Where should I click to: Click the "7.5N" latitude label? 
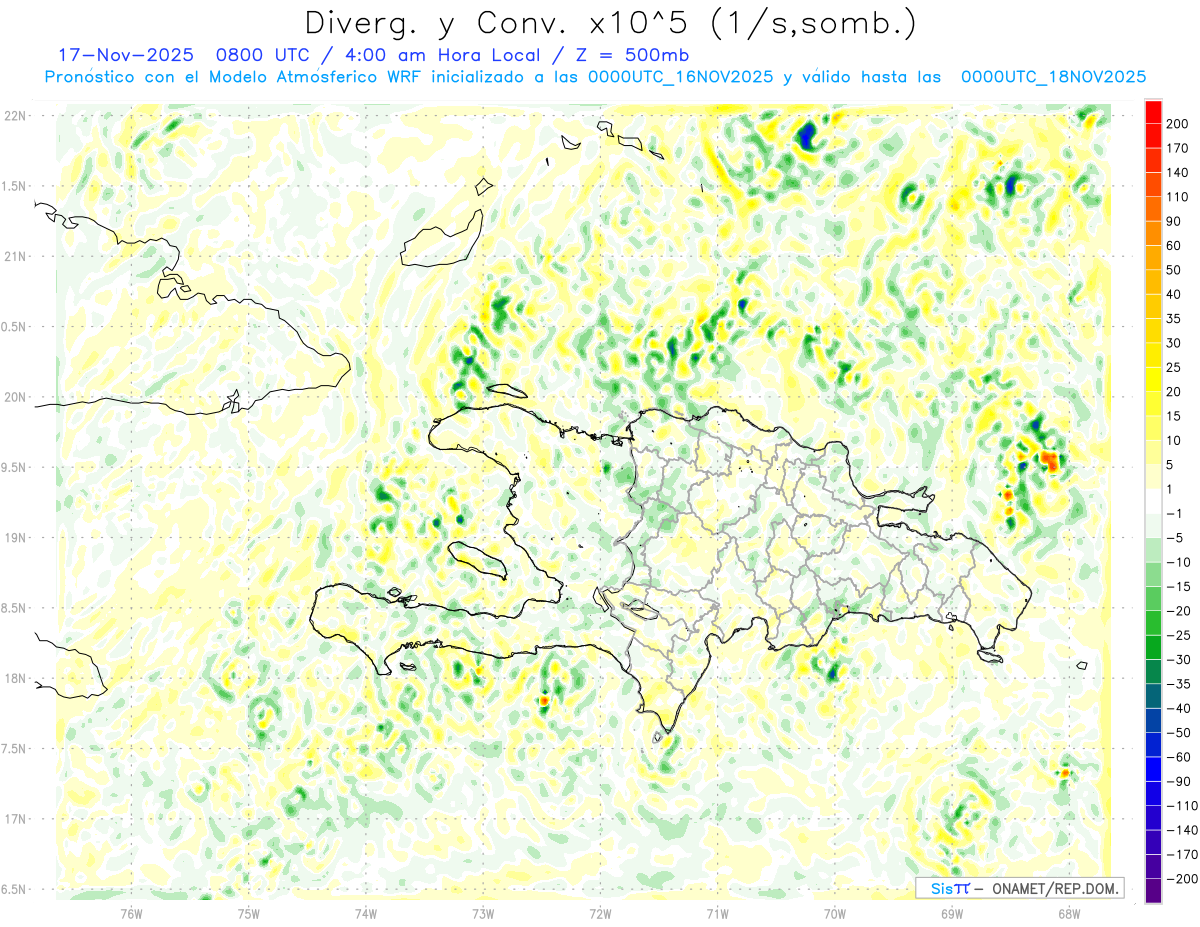coord(15,749)
